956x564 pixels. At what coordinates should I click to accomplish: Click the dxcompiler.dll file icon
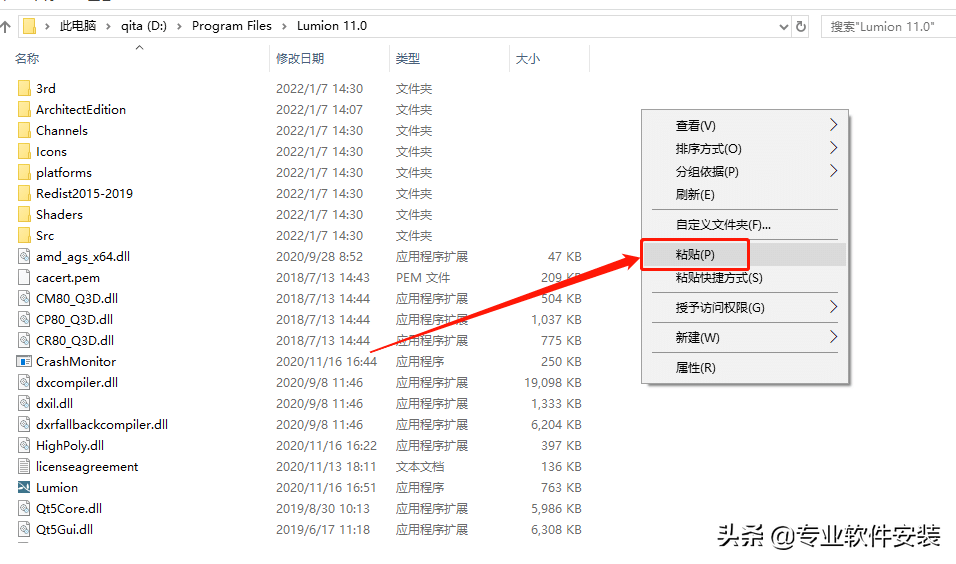click(24, 382)
